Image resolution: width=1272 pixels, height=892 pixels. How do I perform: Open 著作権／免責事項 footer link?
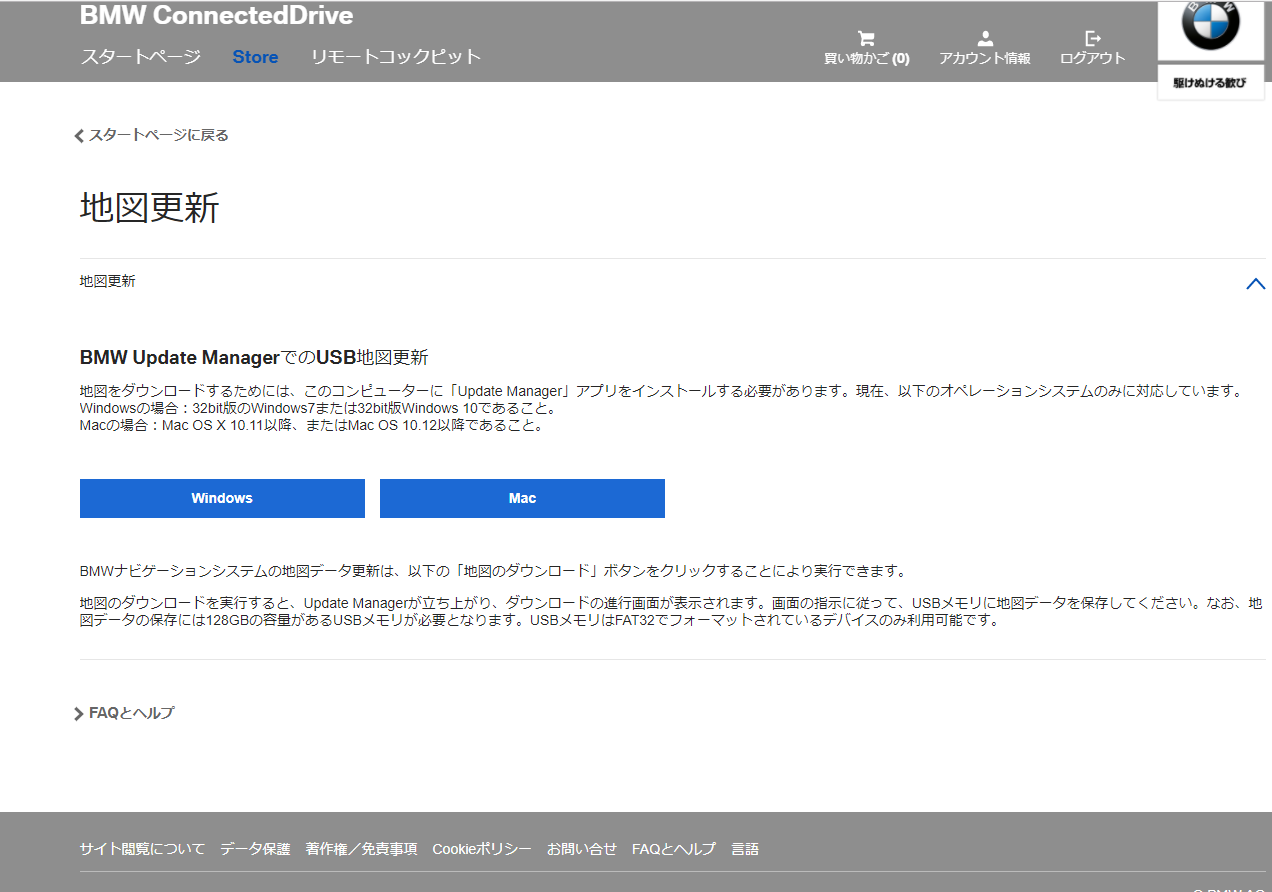pos(361,849)
